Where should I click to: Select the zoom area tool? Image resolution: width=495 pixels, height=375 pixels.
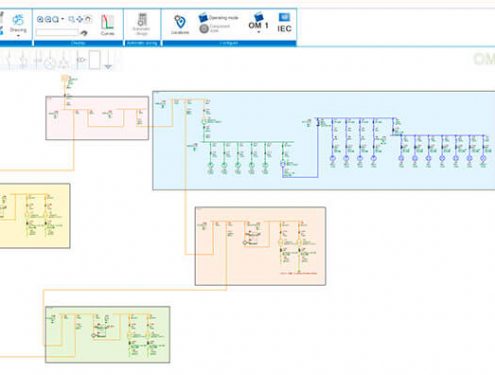71,19
